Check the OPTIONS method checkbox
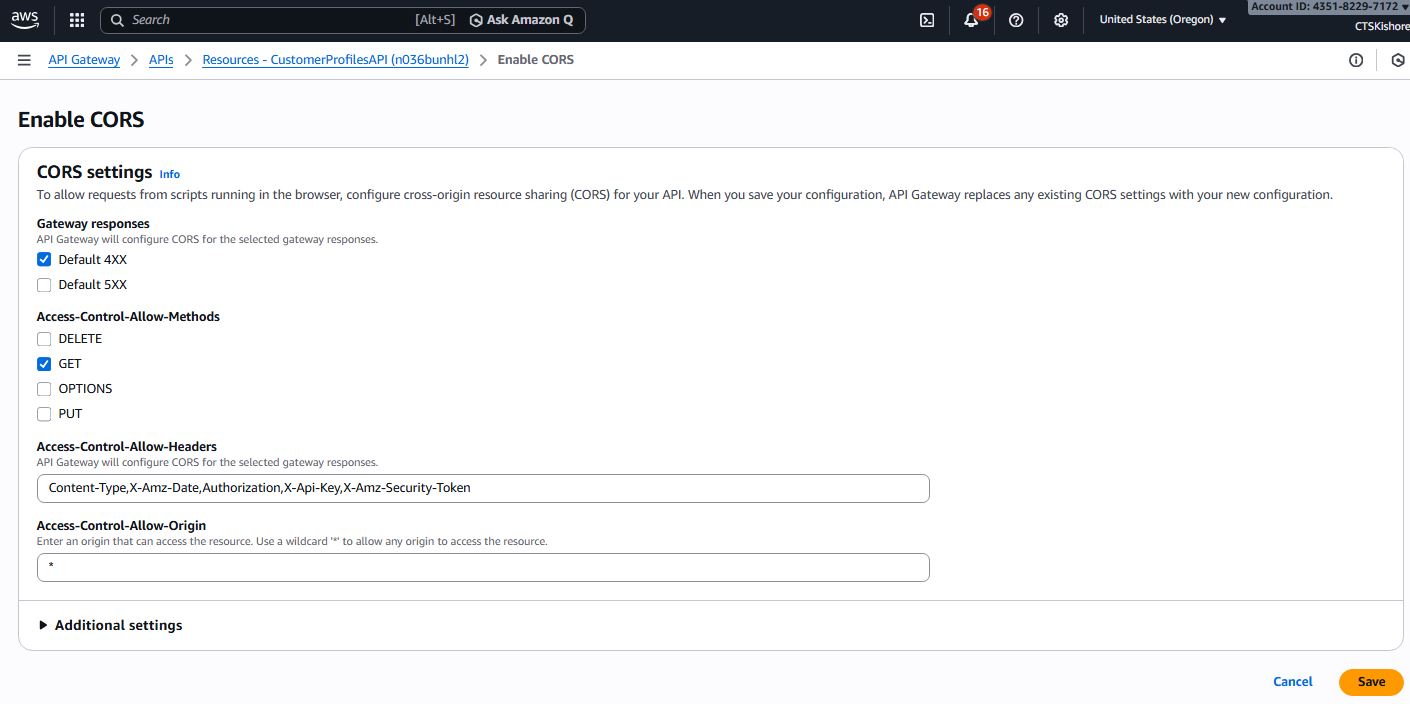 coord(44,389)
